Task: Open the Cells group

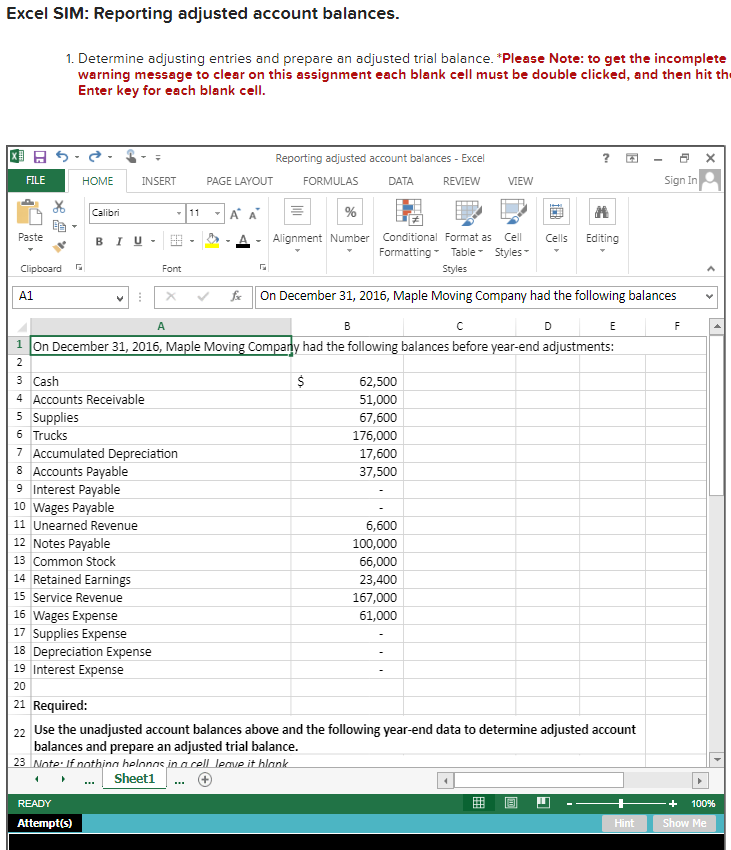Action: coord(556,212)
